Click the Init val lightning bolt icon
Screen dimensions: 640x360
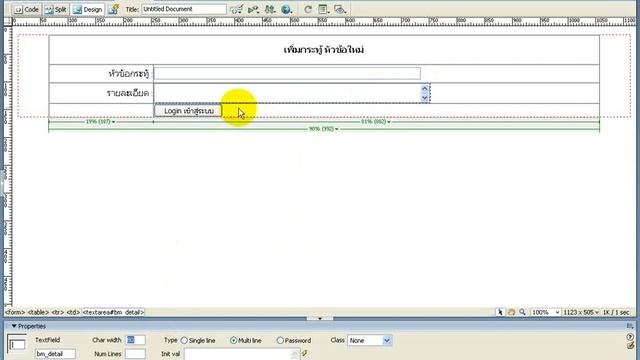304,353
